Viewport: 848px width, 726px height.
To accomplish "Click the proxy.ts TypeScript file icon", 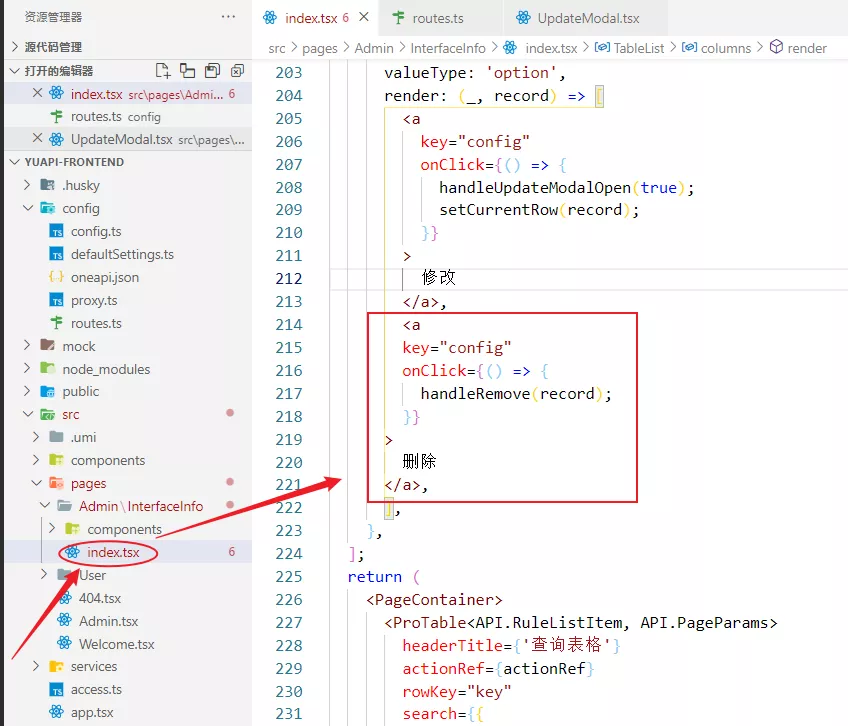I will pos(56,300).
